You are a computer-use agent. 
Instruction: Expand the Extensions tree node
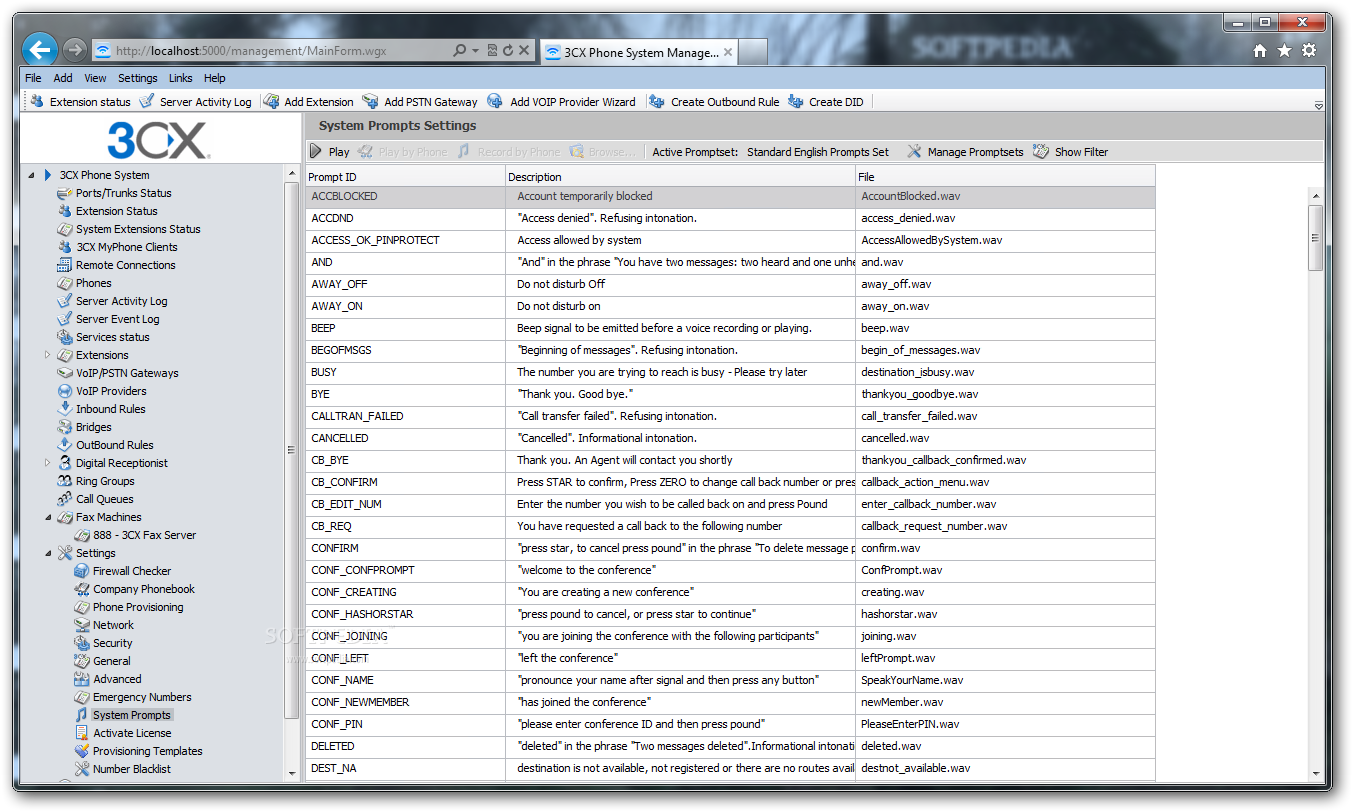click(47, 355)
